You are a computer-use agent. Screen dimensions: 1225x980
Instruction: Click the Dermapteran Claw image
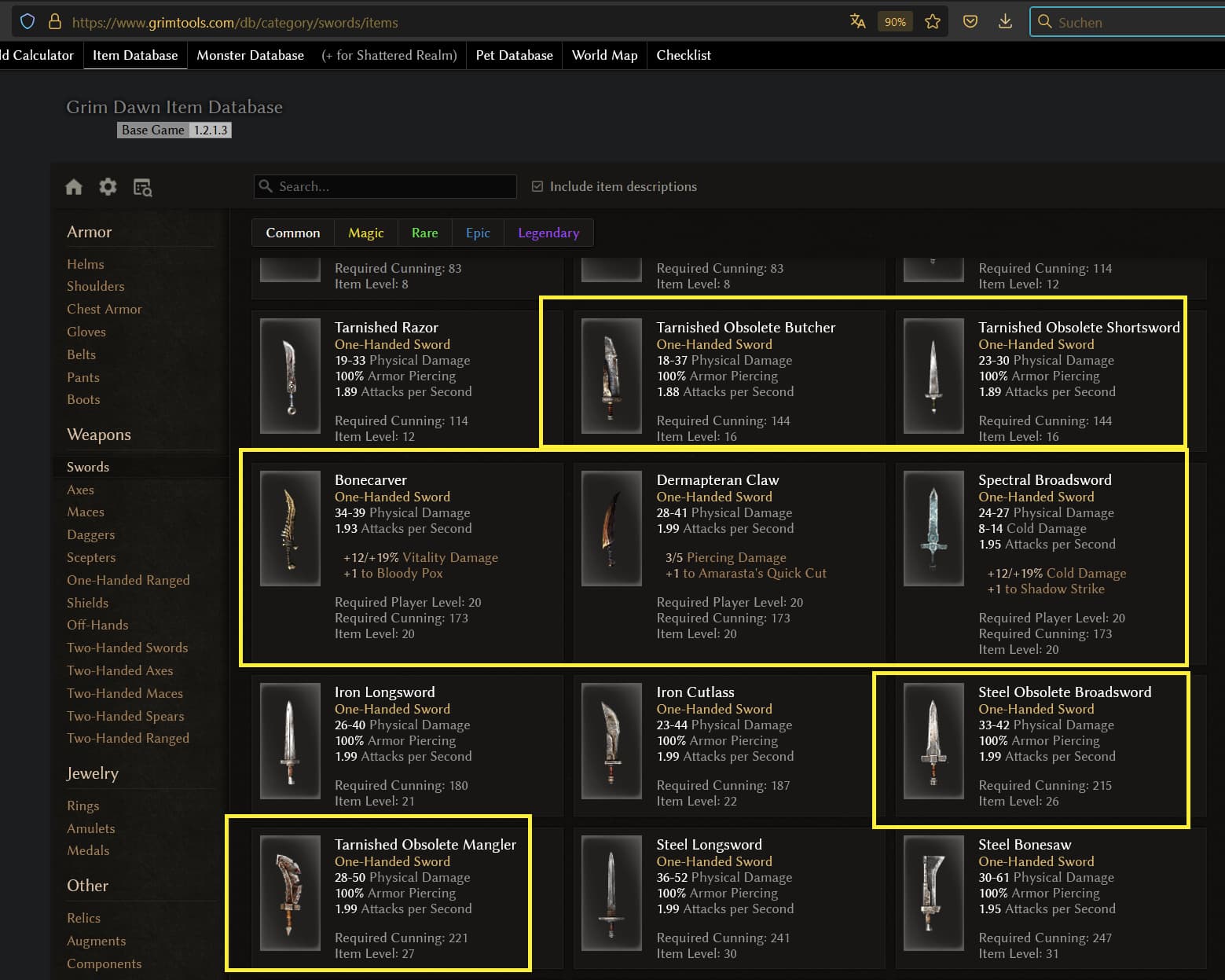click(x=611, y=528)
